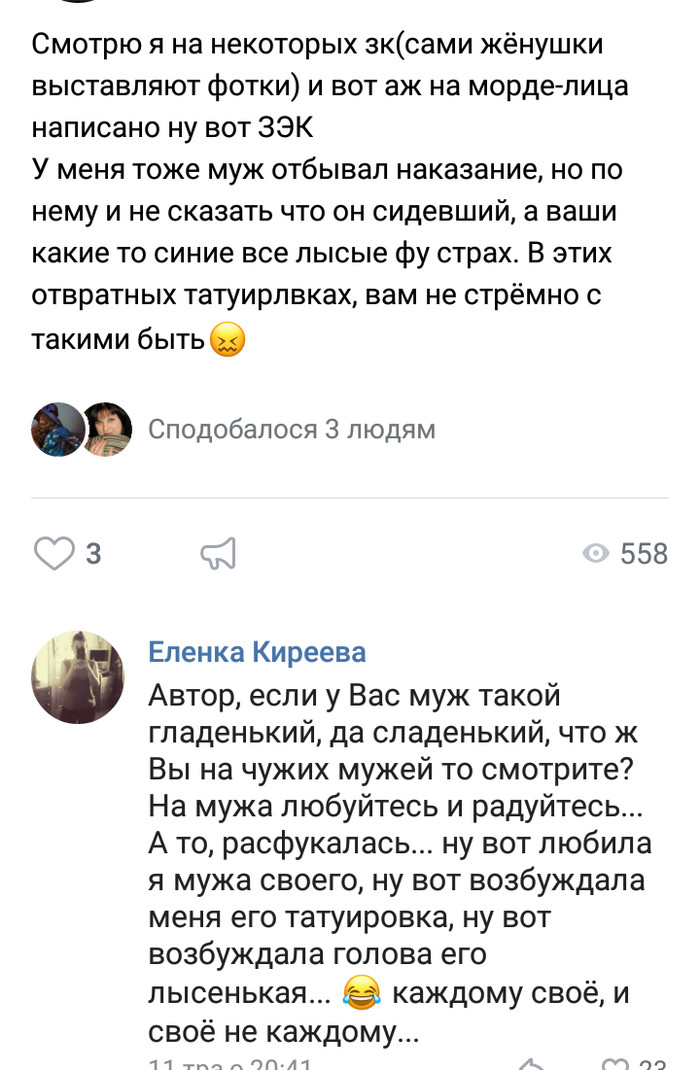This screenshot has height=1070, width=700.
Task: Click the comment line starting "Автор, если"
Action: click(x=354, y=695)
